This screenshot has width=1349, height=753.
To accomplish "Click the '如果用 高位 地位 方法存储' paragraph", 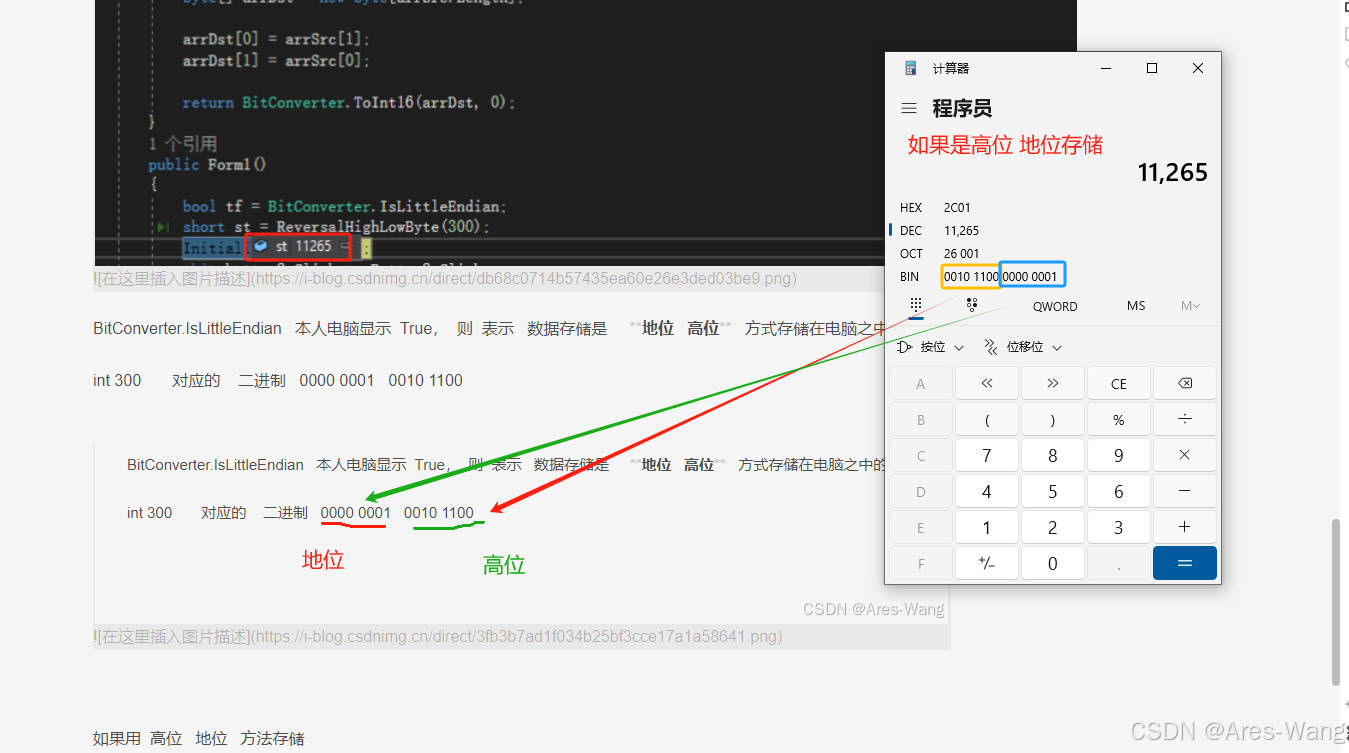I will click(x=199, y=739).
